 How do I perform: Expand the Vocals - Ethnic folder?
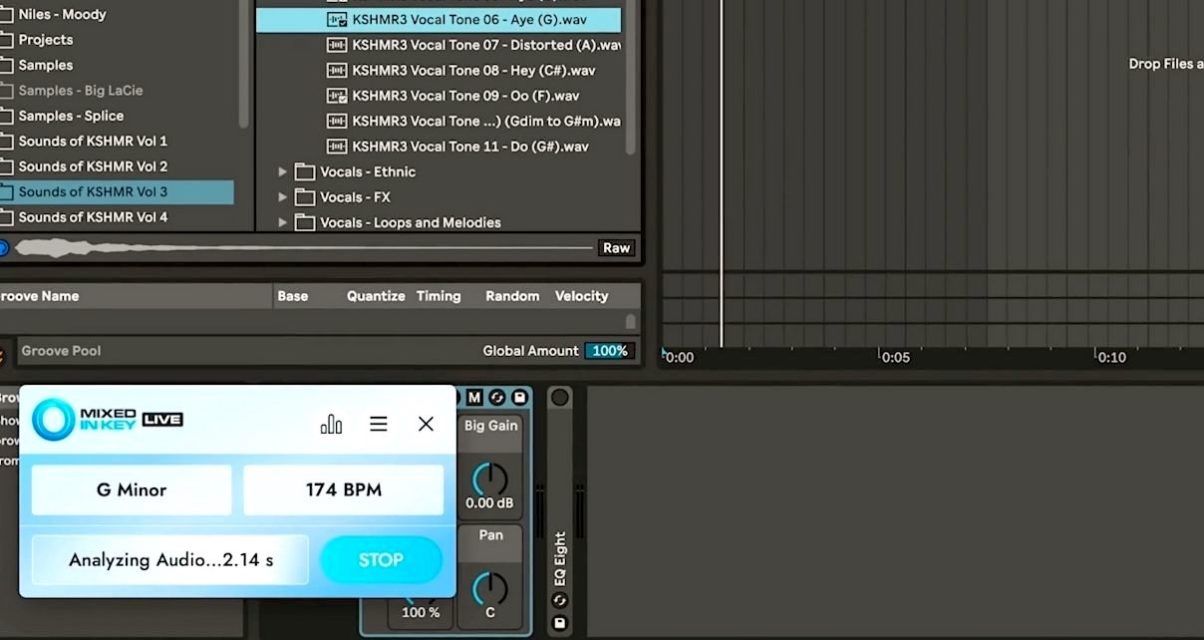point(283,171)
